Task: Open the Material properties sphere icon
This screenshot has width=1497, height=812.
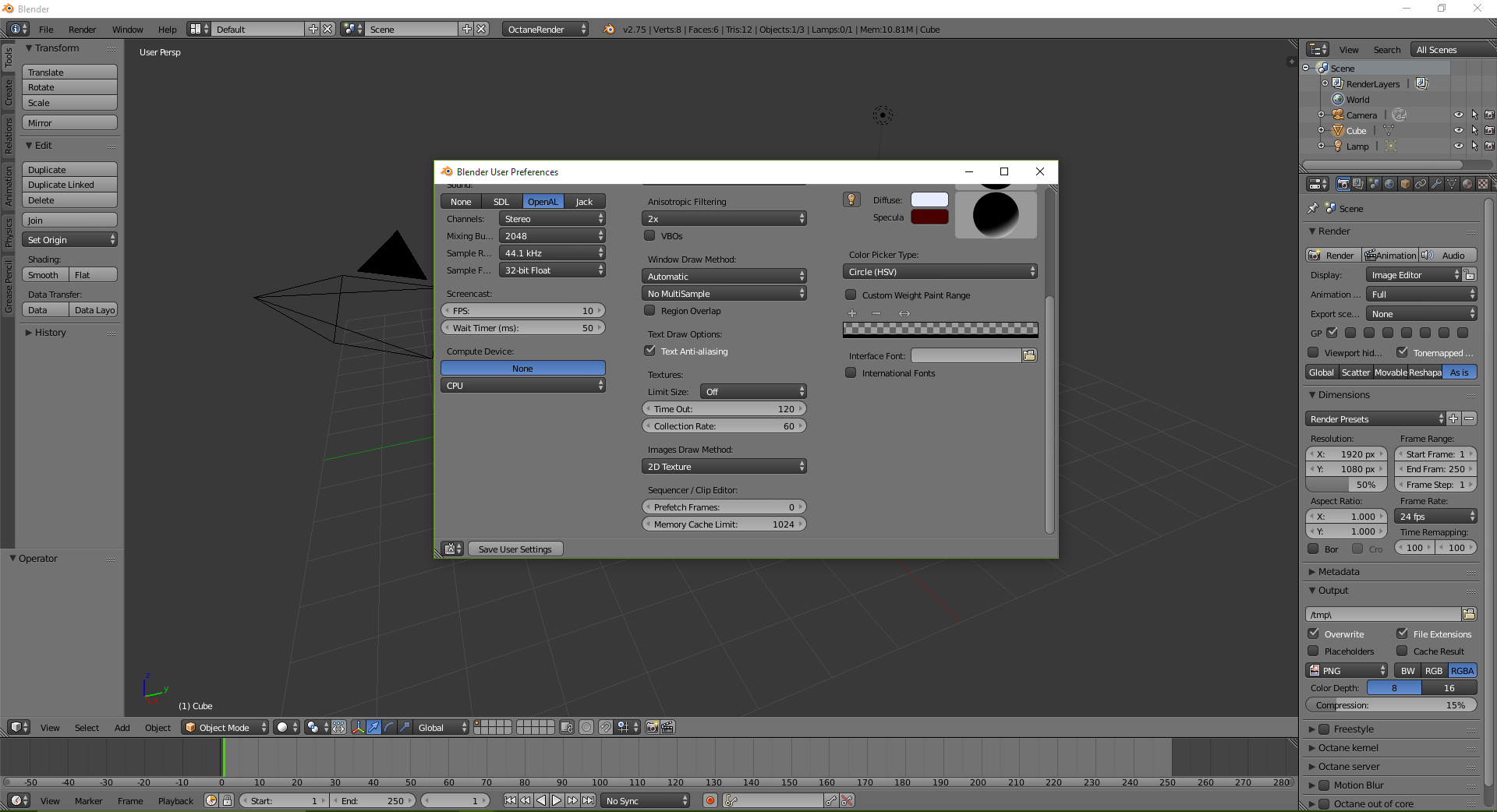Action: 1467,184
